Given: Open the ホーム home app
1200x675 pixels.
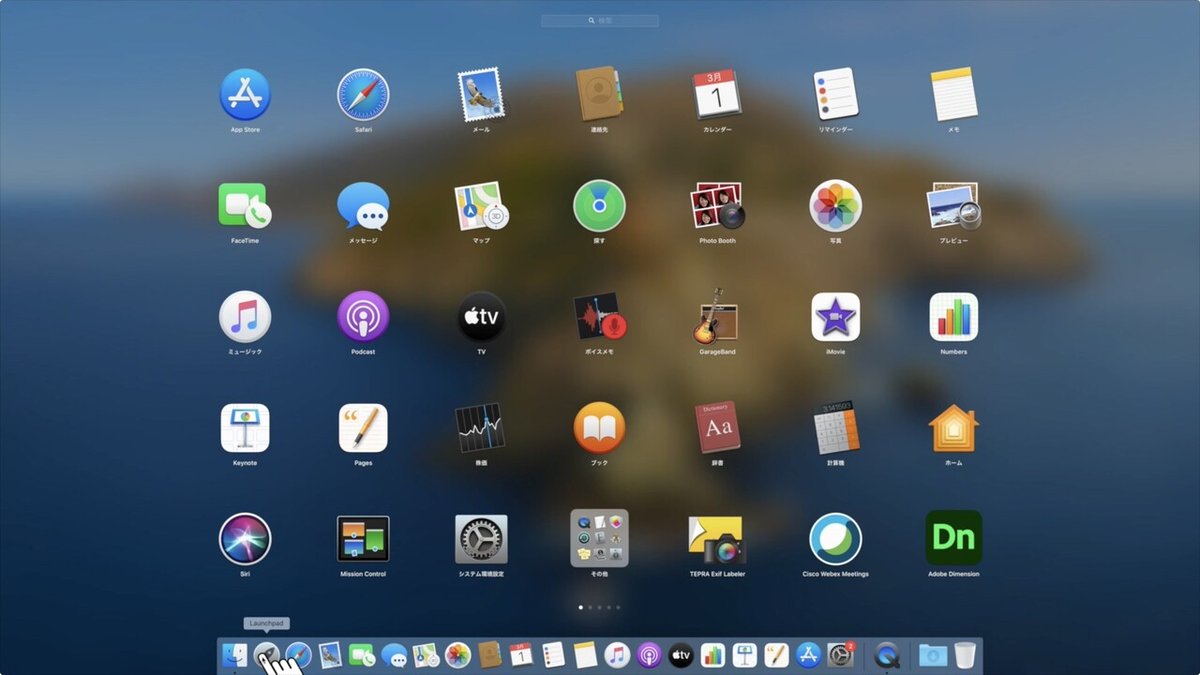Looking at the screenshot, I should click(954, 428).
